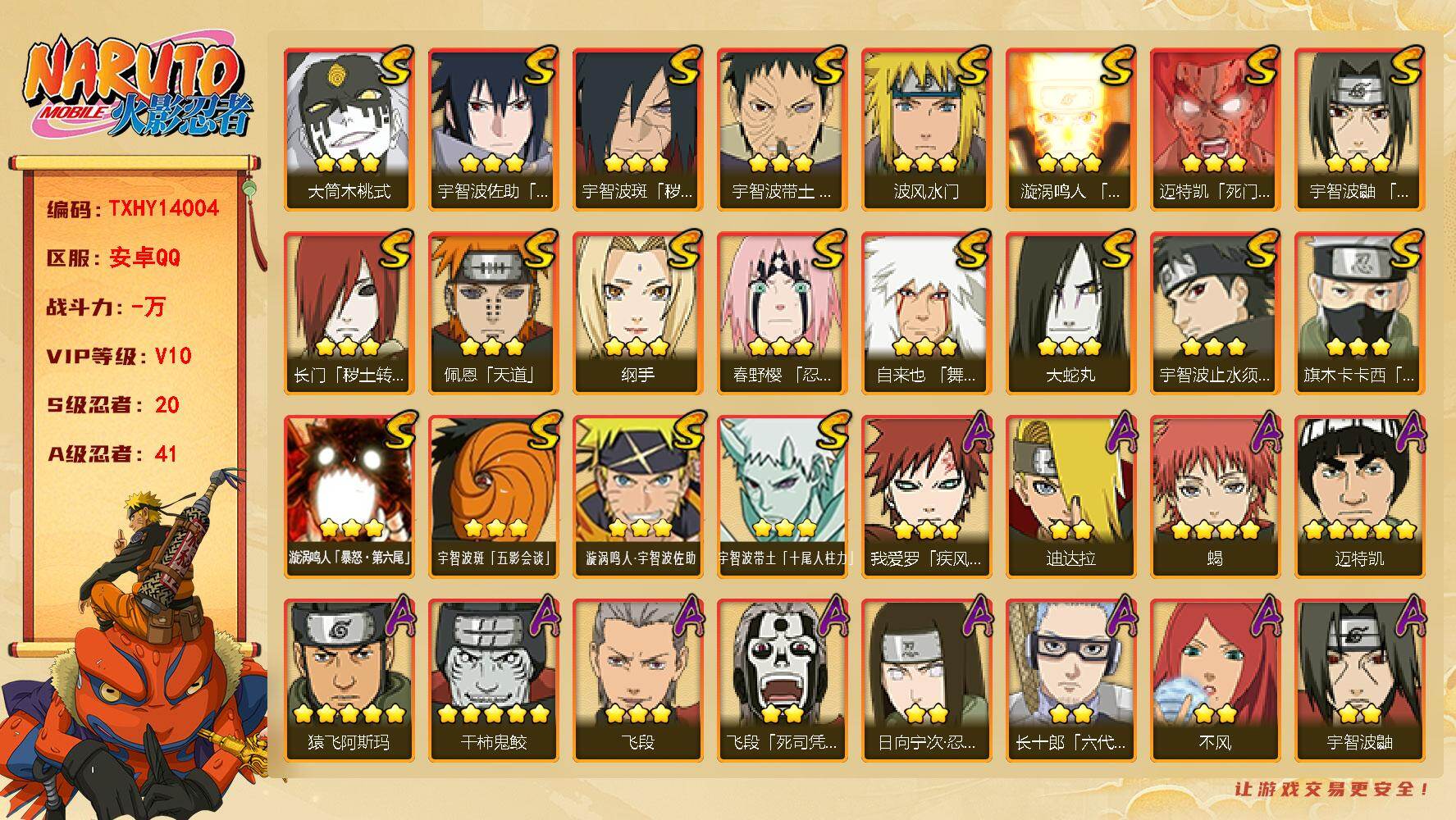The width and height of the screenshot is (1456, 820).
Task: Select the 蝎 ninja portrait
Action: tap(1215, 497)
